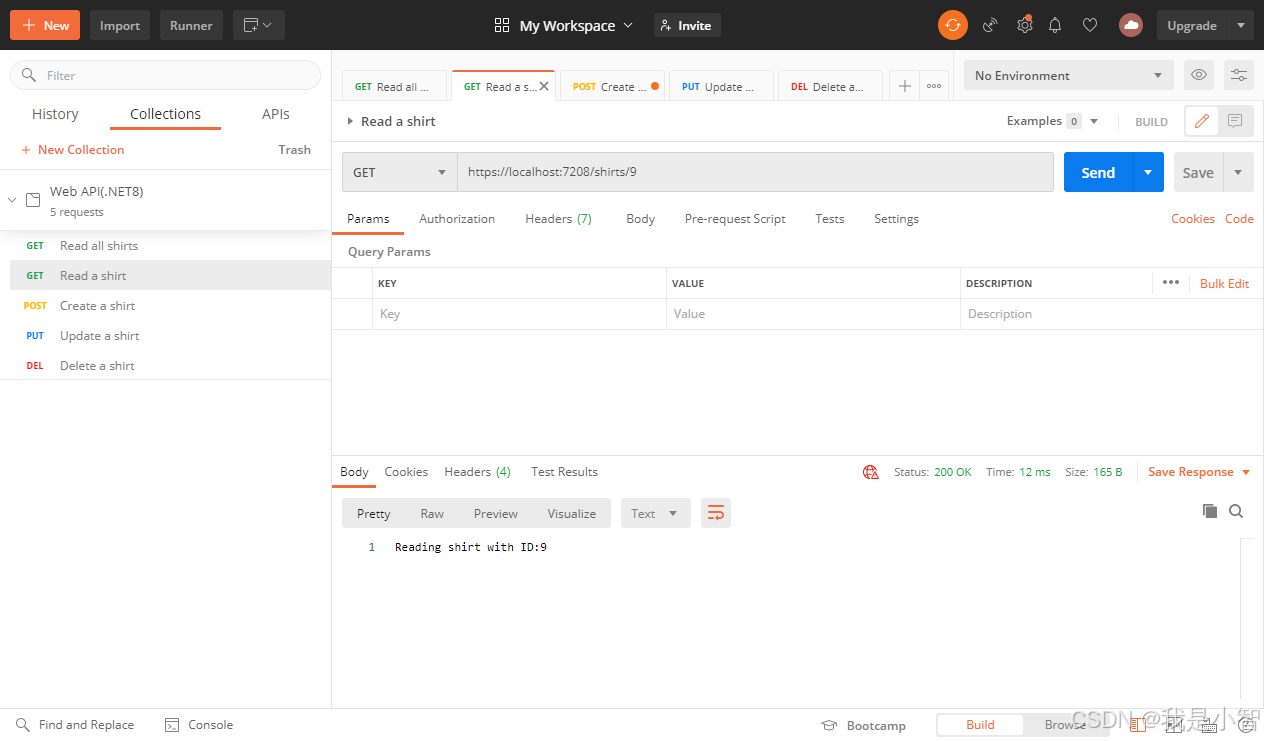The image size is (1264, 741).
Task: Open the No Environment selector
Action: 1069,75
